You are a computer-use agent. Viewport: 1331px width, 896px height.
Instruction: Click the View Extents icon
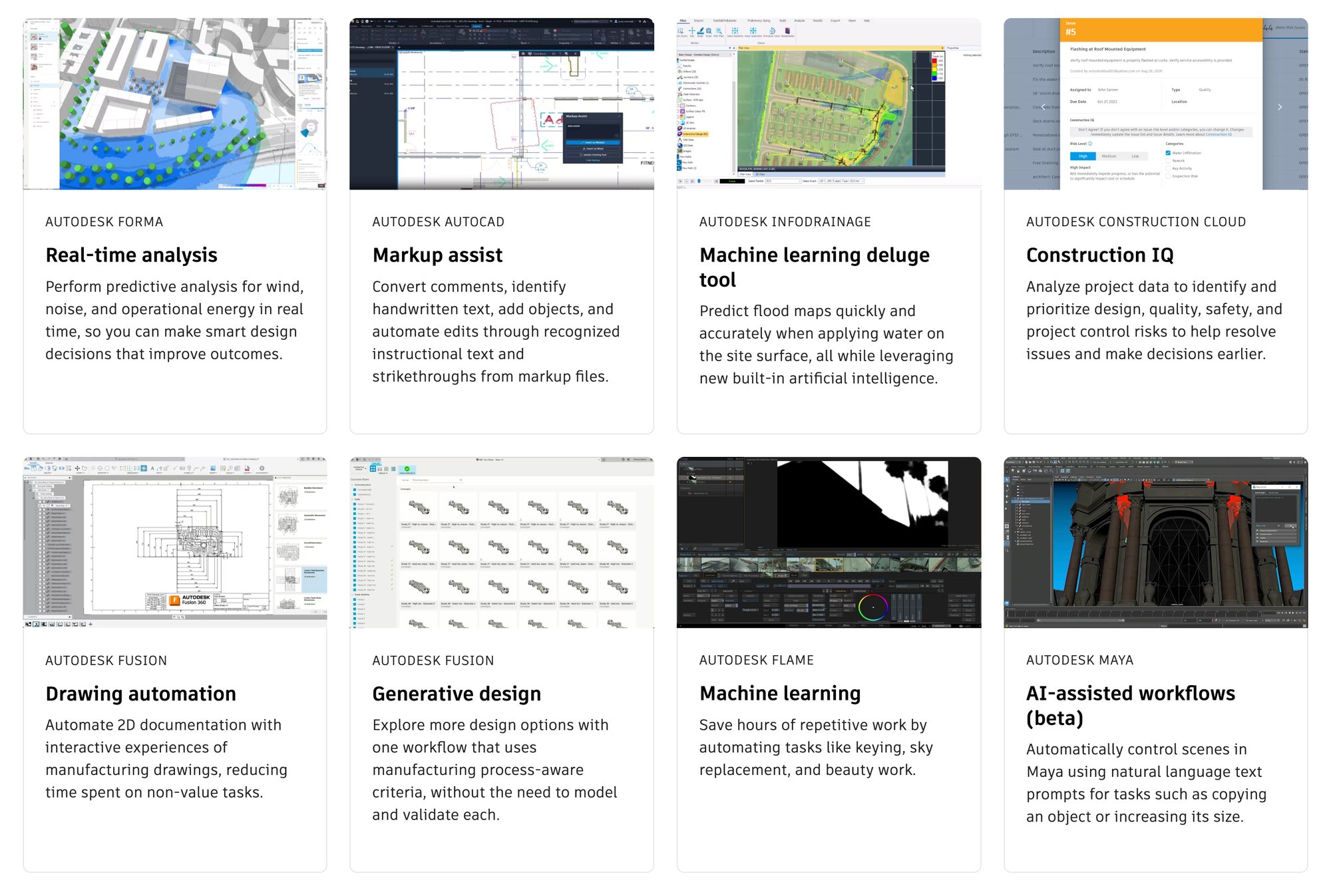coord(735,31)
